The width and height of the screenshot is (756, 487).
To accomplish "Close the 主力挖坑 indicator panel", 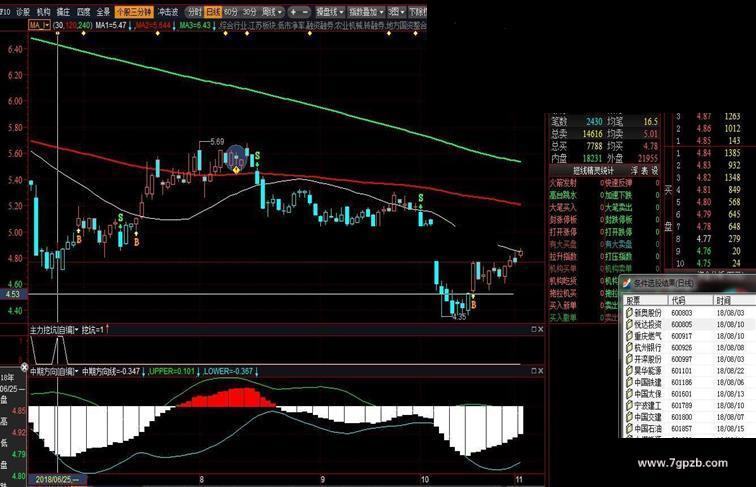I will 540,329.
